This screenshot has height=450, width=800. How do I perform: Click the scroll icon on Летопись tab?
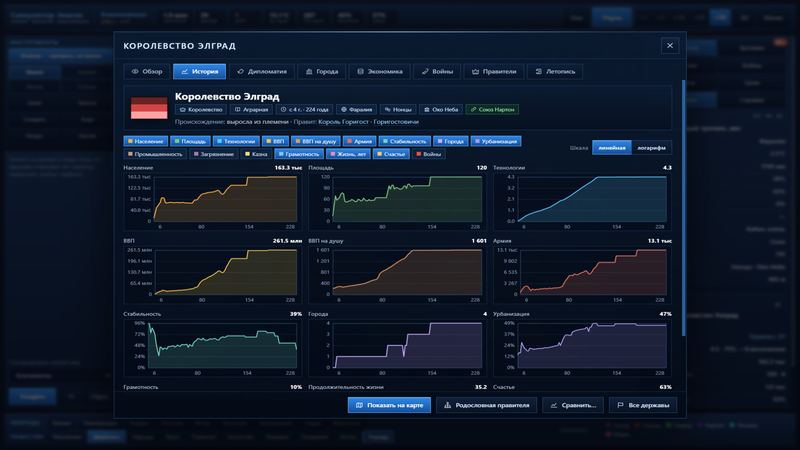pos(539,71)
